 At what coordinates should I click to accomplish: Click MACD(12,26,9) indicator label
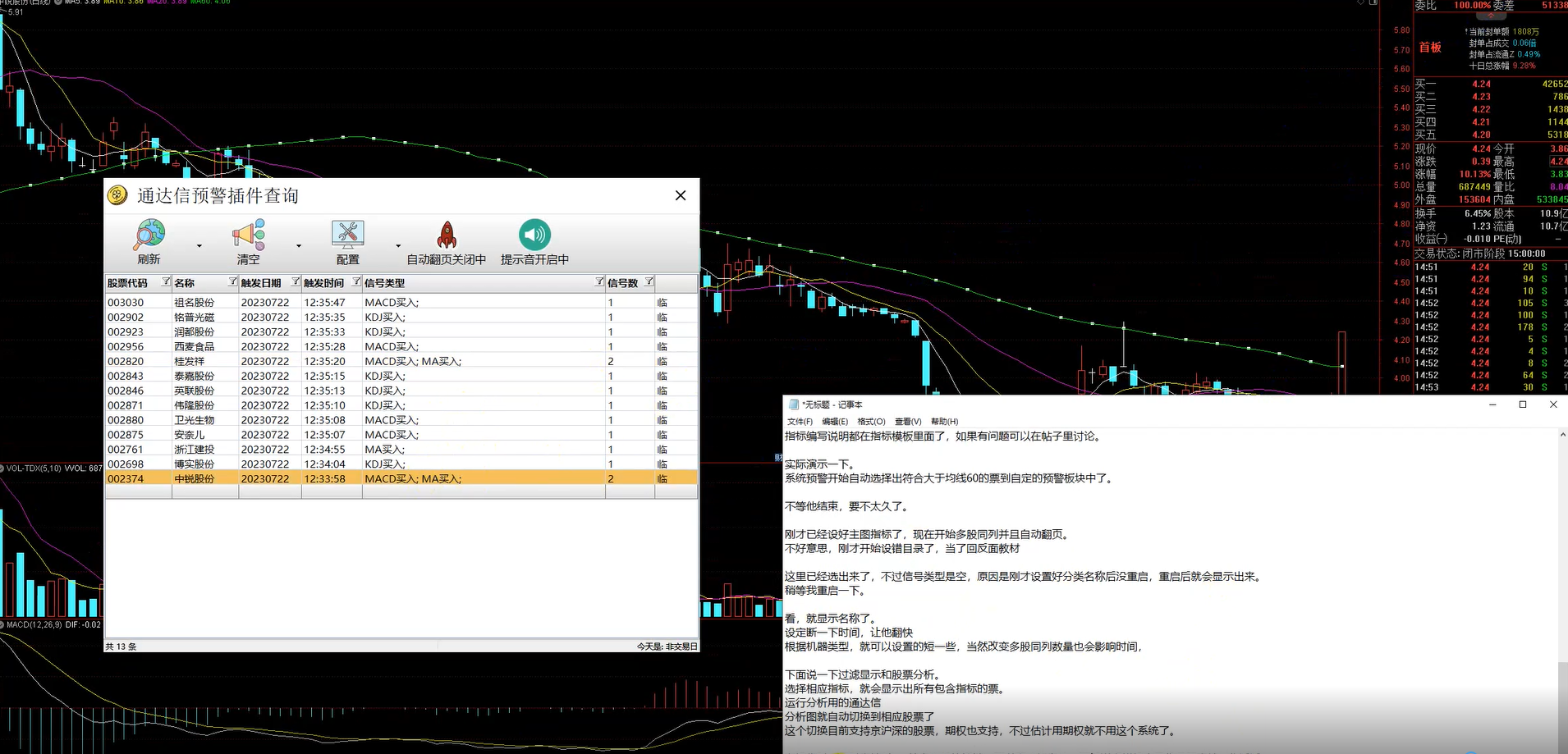pyautogui.click(x=33, y=625)
